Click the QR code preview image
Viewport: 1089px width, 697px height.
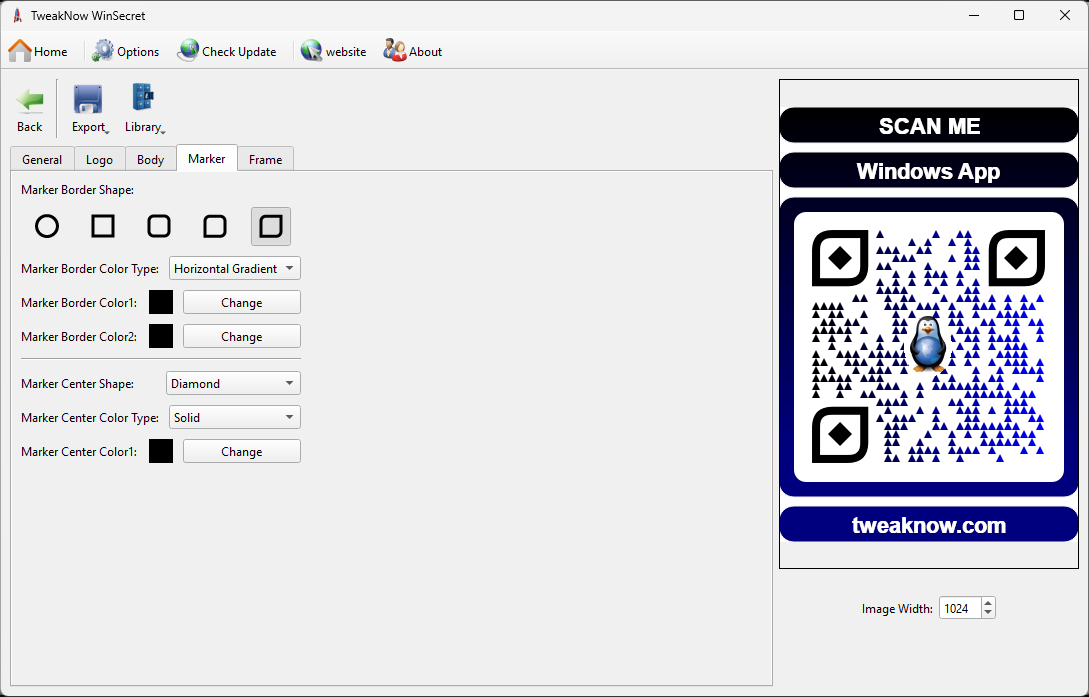(929, 324)
